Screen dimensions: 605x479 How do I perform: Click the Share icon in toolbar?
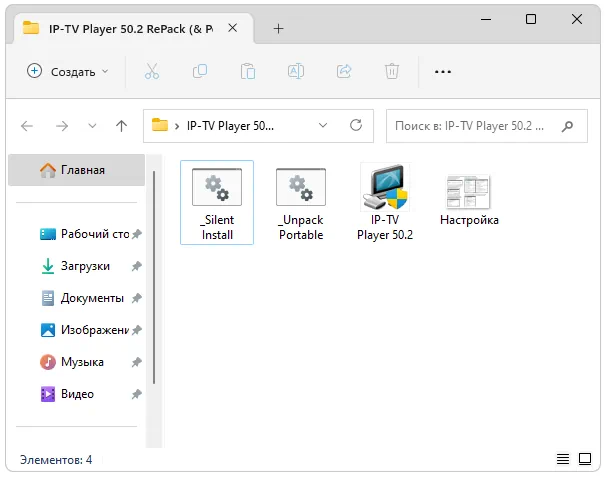click(x=344, y=71)
